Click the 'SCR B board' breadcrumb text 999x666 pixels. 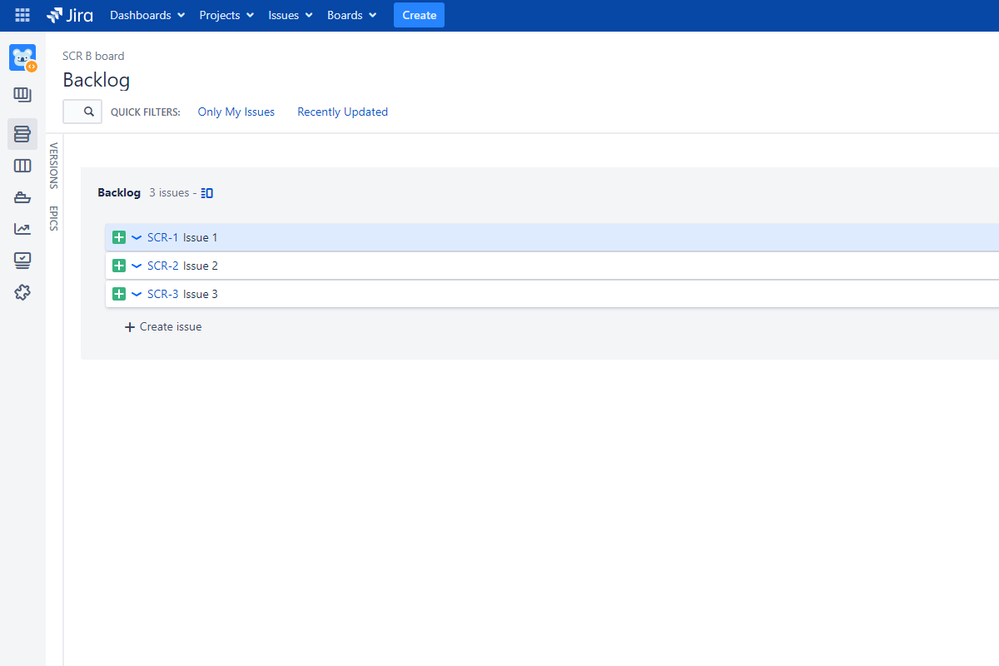coord(93,56)
